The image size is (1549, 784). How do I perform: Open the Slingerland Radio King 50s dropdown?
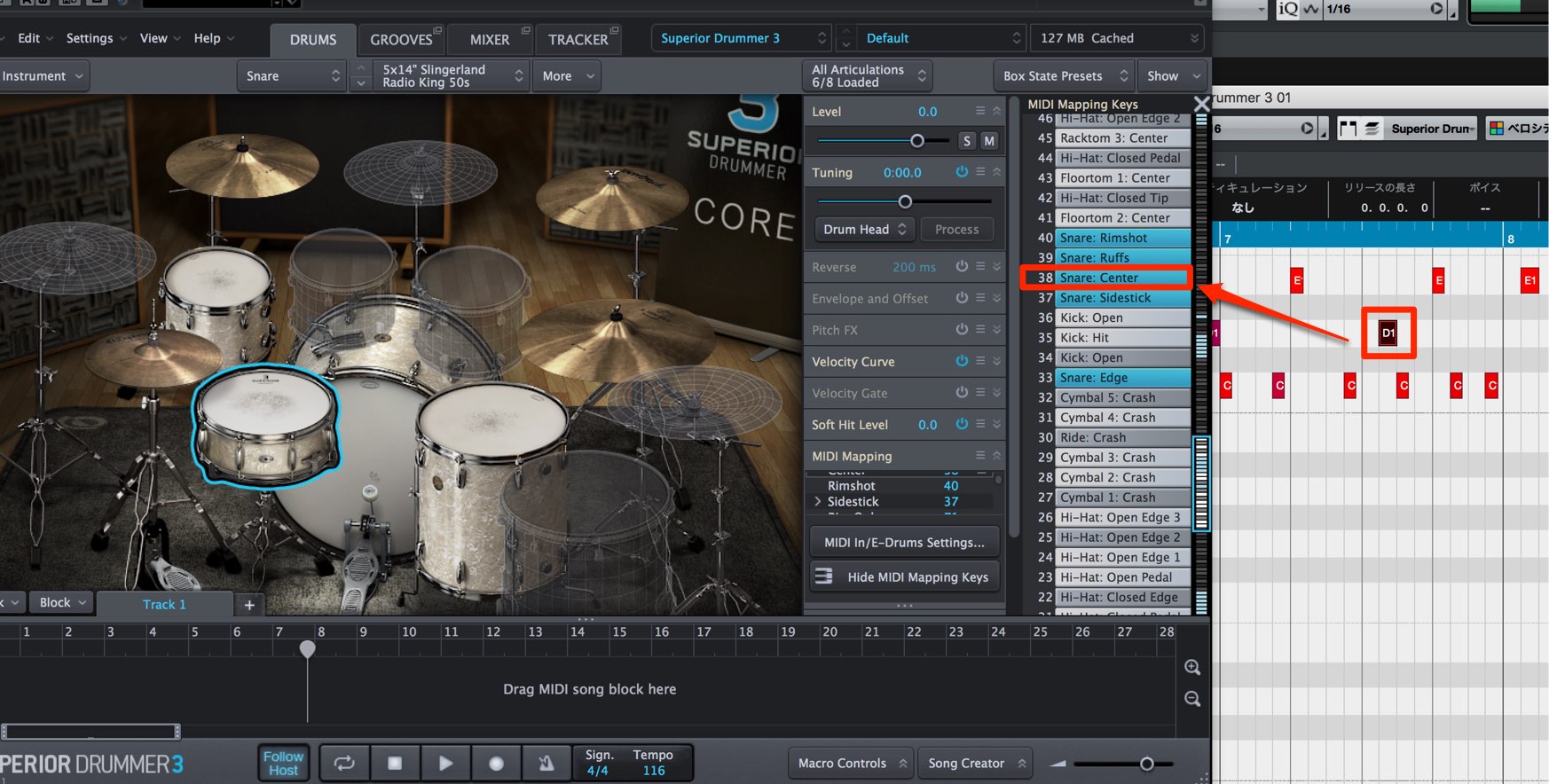[451, 76]
